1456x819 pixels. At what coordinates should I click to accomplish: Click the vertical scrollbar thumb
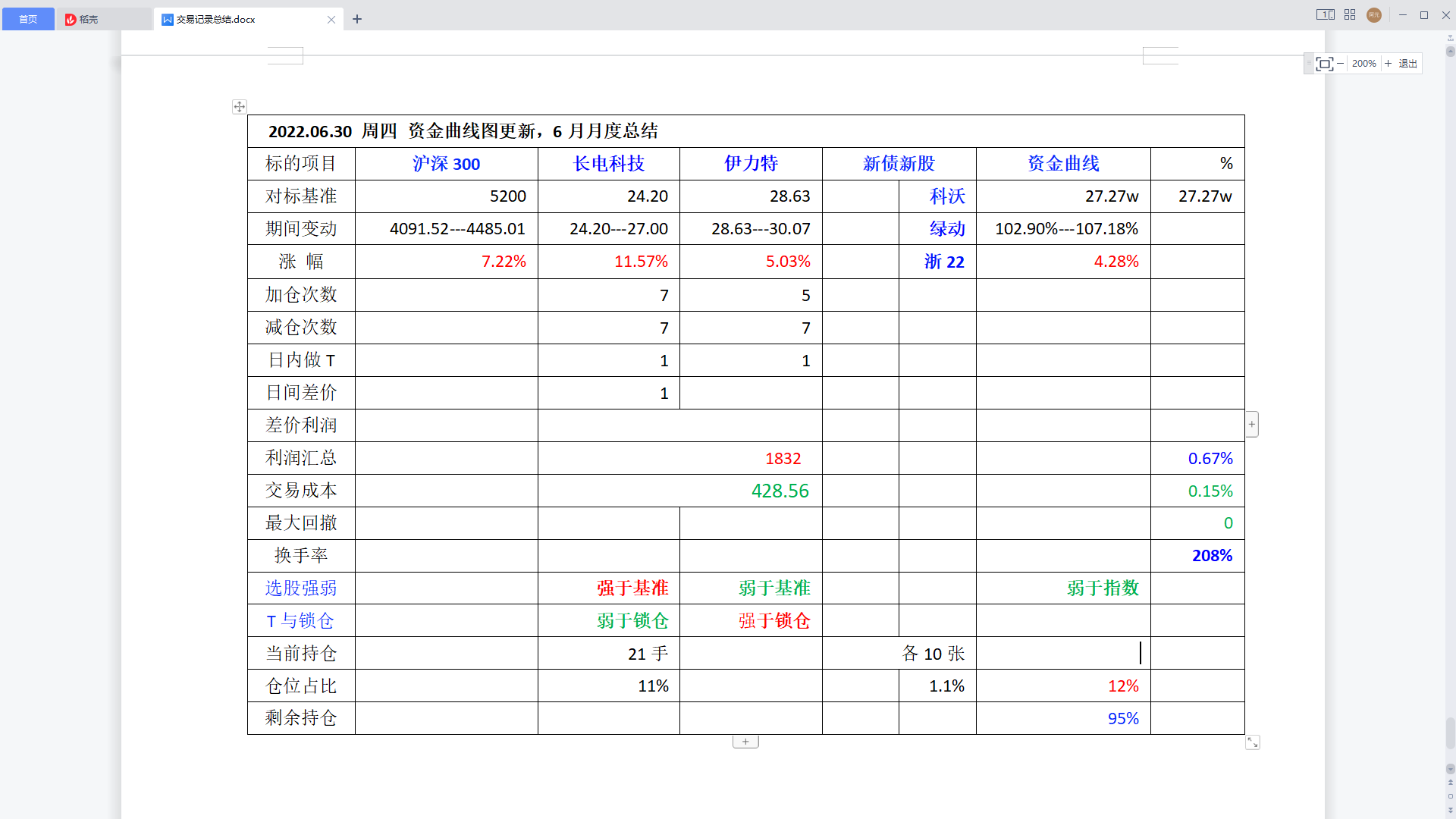click(x=1450, y=733)
